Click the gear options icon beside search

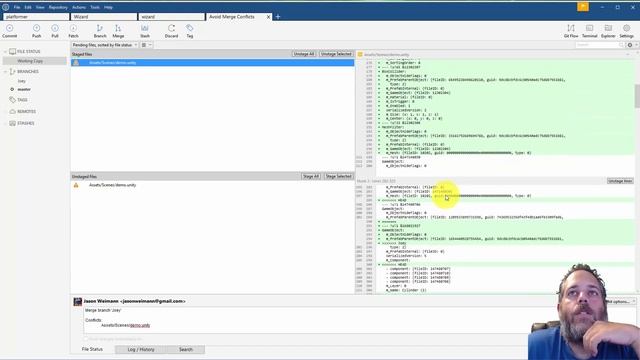coord(630,45)
